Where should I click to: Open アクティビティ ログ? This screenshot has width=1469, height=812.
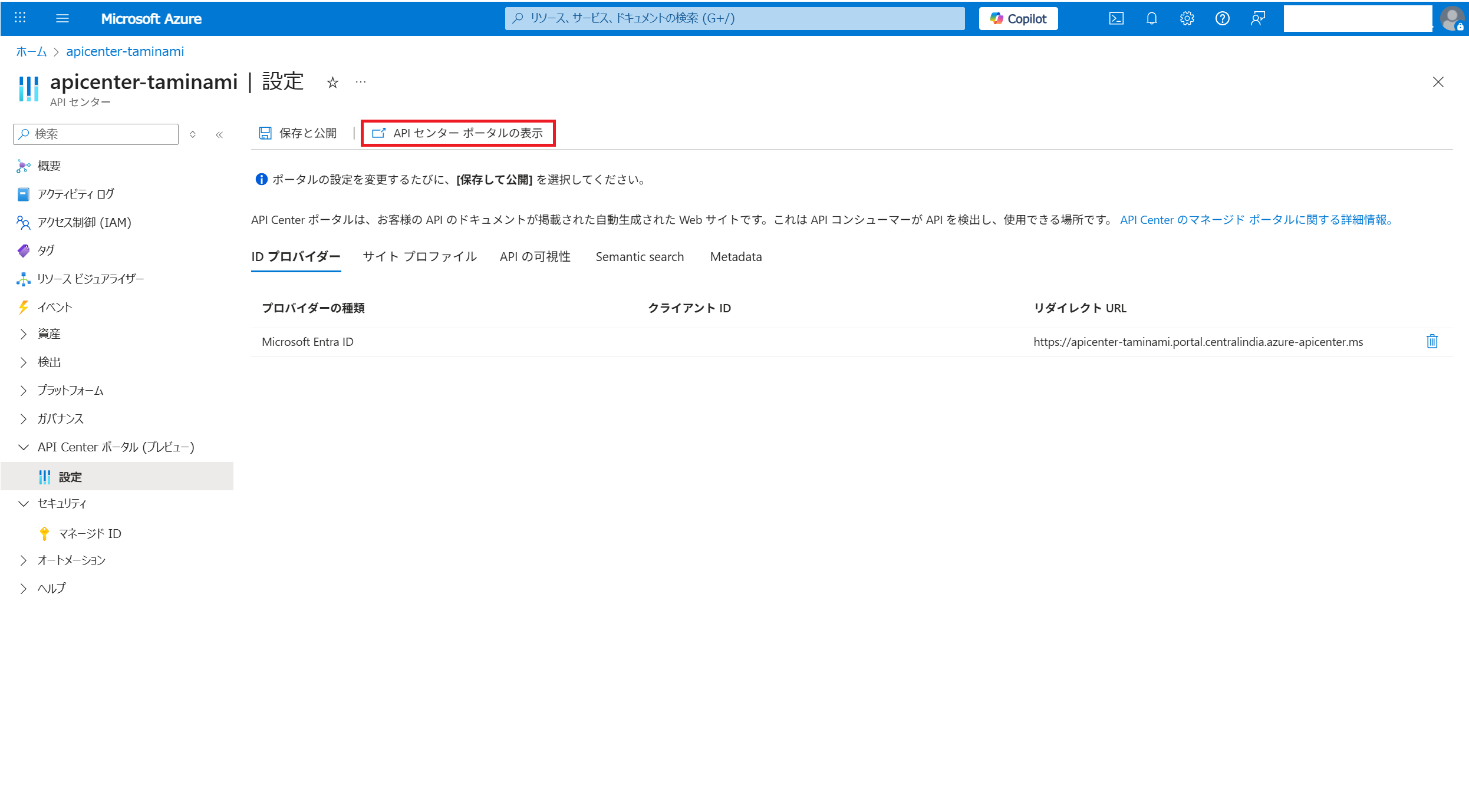pyautogui.click(x=75, y=194)
